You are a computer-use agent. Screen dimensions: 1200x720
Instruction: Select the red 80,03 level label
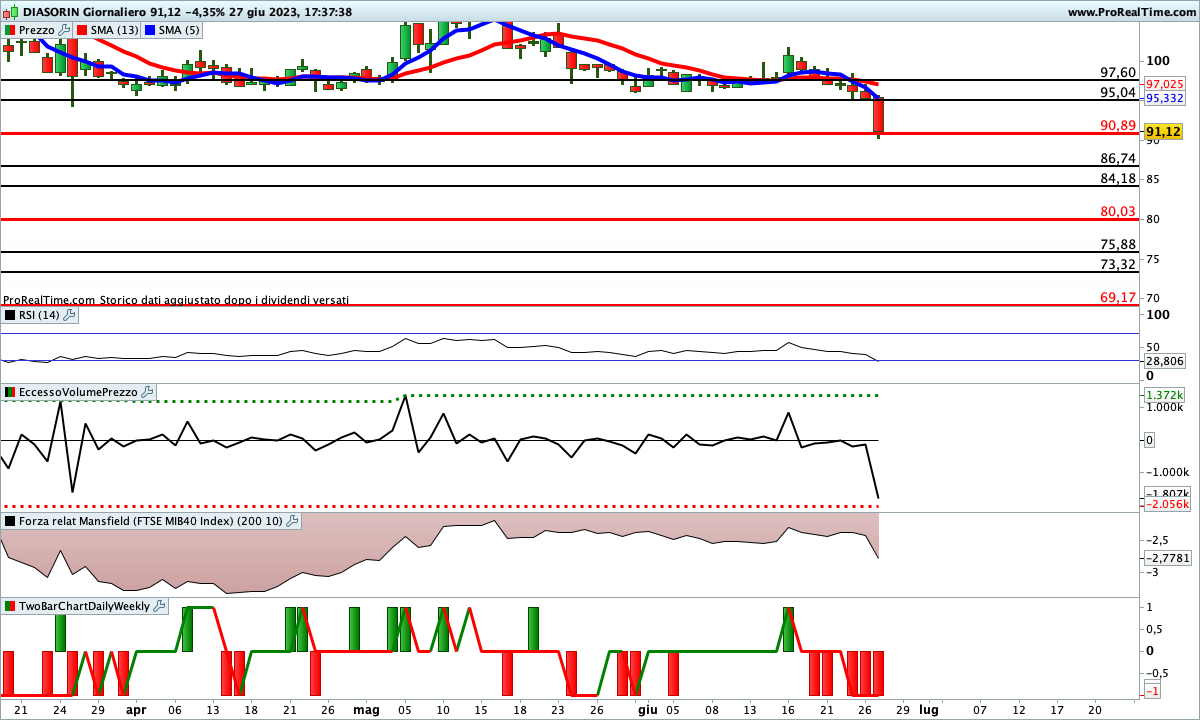(x=1118, y=211)
